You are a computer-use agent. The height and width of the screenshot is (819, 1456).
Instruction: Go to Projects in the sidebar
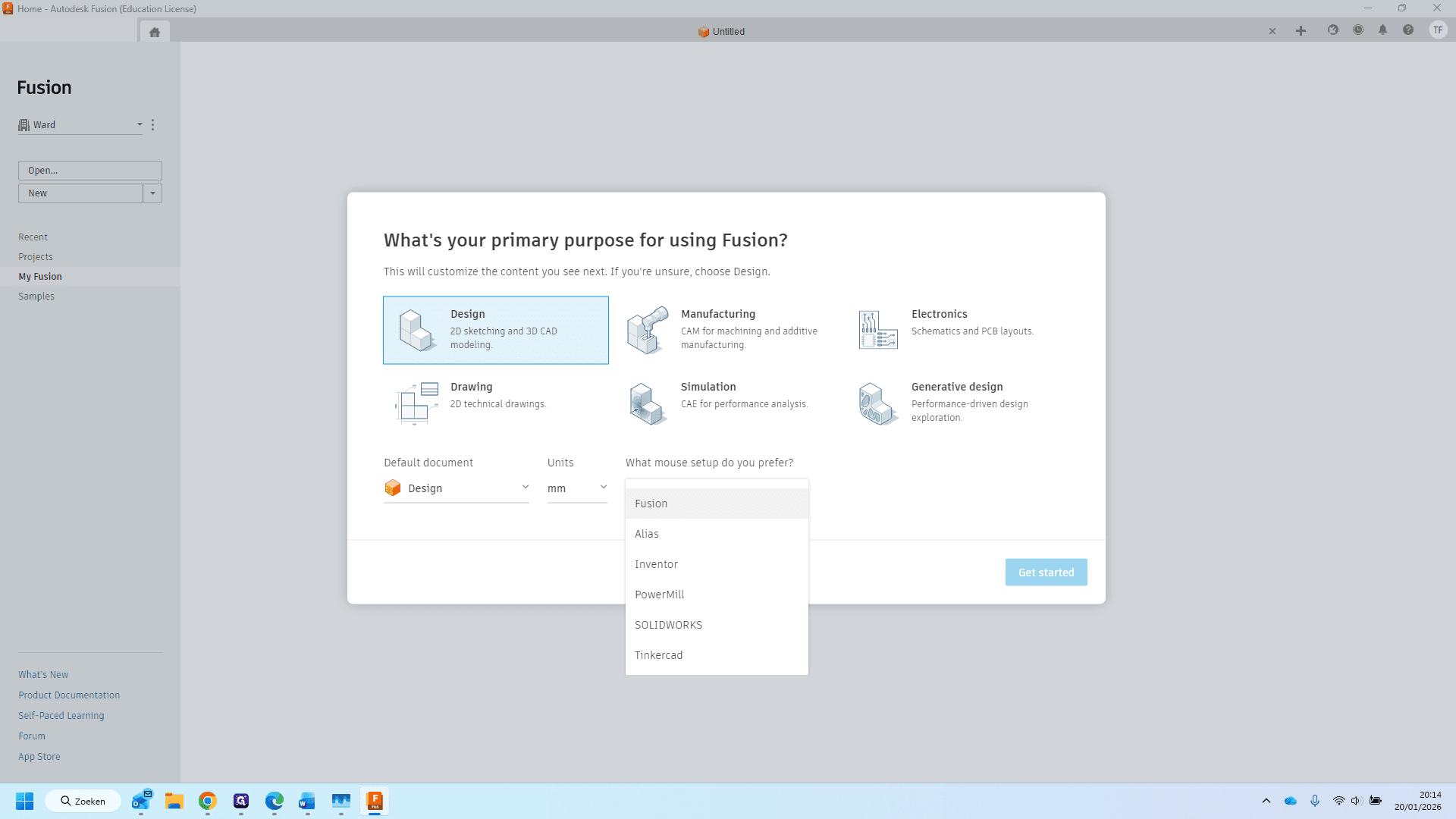pyautogui.click(x=36, y=257)
